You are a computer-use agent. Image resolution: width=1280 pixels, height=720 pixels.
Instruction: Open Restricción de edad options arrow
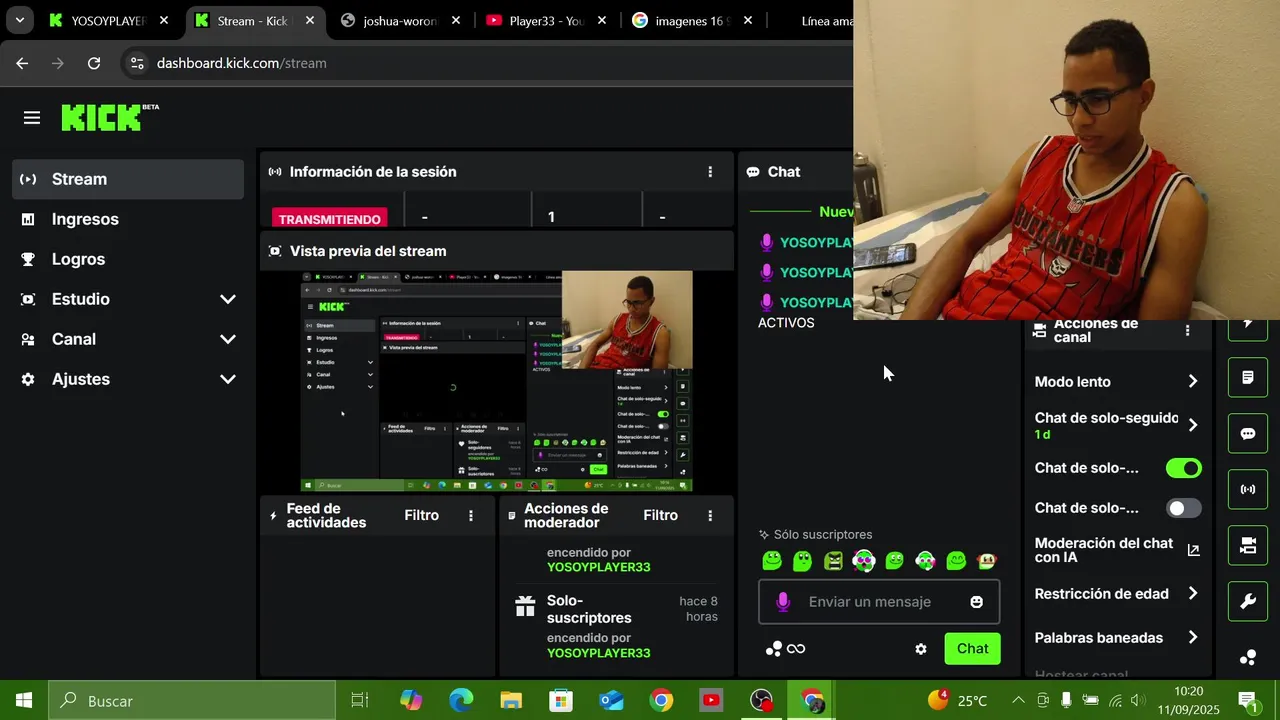pos(1193,593)
